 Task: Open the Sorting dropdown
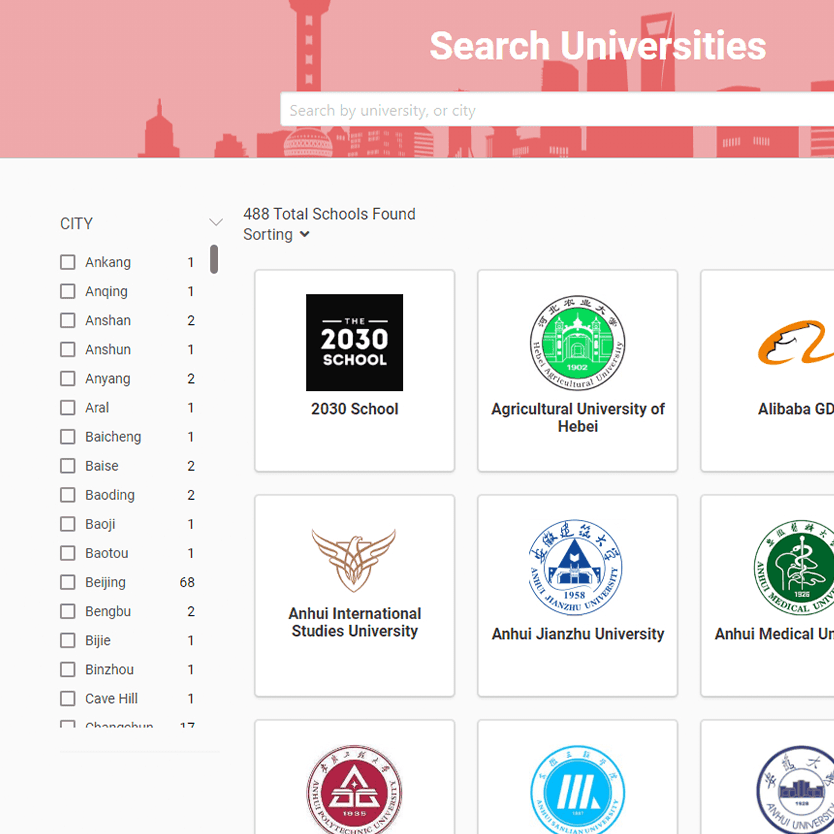point(276,234)
